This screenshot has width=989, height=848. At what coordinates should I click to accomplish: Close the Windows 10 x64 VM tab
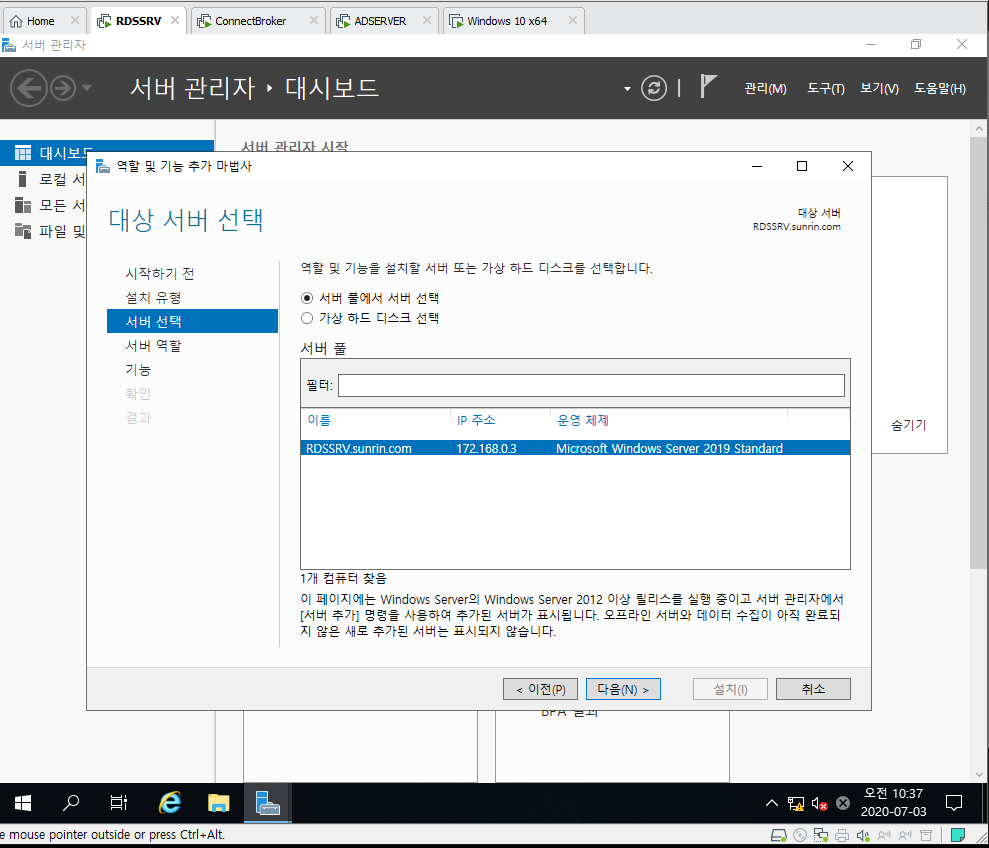click(x=573, y=20)
